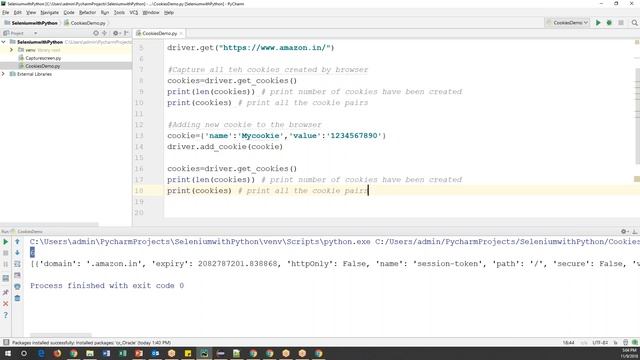640x360 pixels.
Task: Open Cortana search circle on taskbar
Action: [x=24, y=353]
